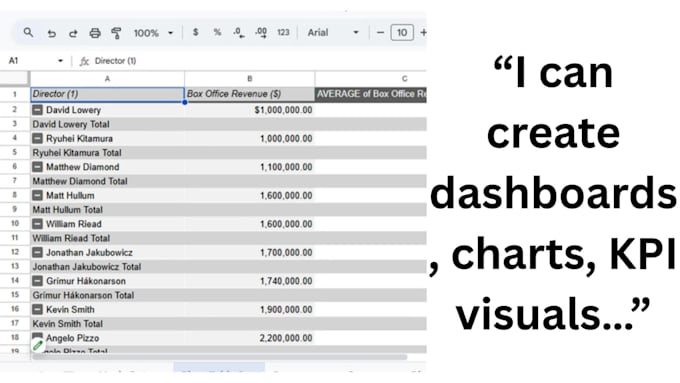Increase font size with plus button
Viewport: 680px width, 383px height.
pos(423,33)
